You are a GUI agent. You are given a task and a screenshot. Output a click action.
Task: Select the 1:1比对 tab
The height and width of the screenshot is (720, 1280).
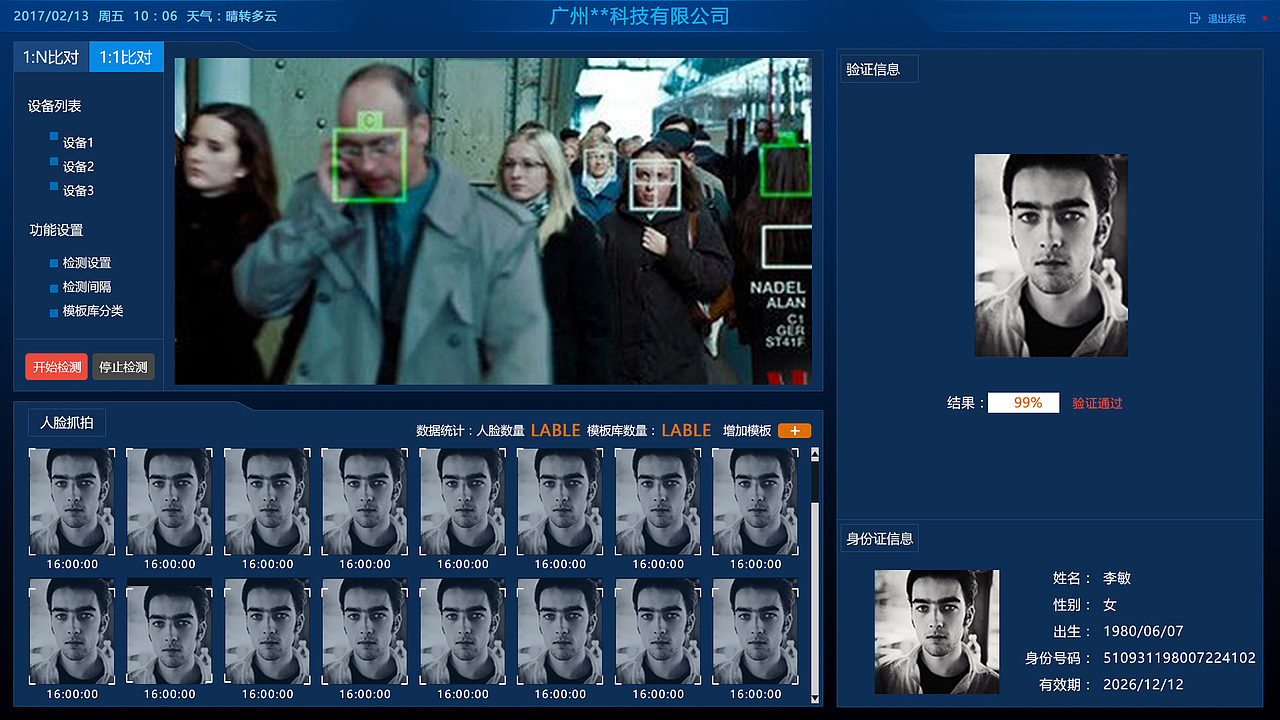126,57
